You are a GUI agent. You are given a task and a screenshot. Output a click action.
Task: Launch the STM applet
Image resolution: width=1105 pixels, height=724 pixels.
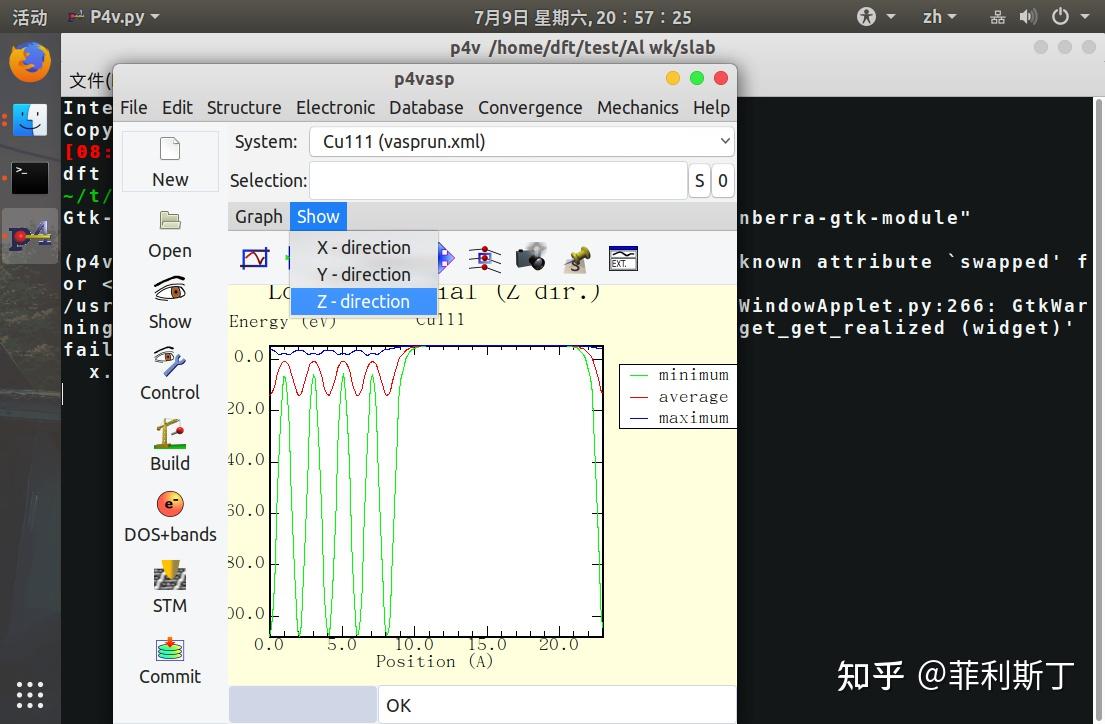pos(170,575)
